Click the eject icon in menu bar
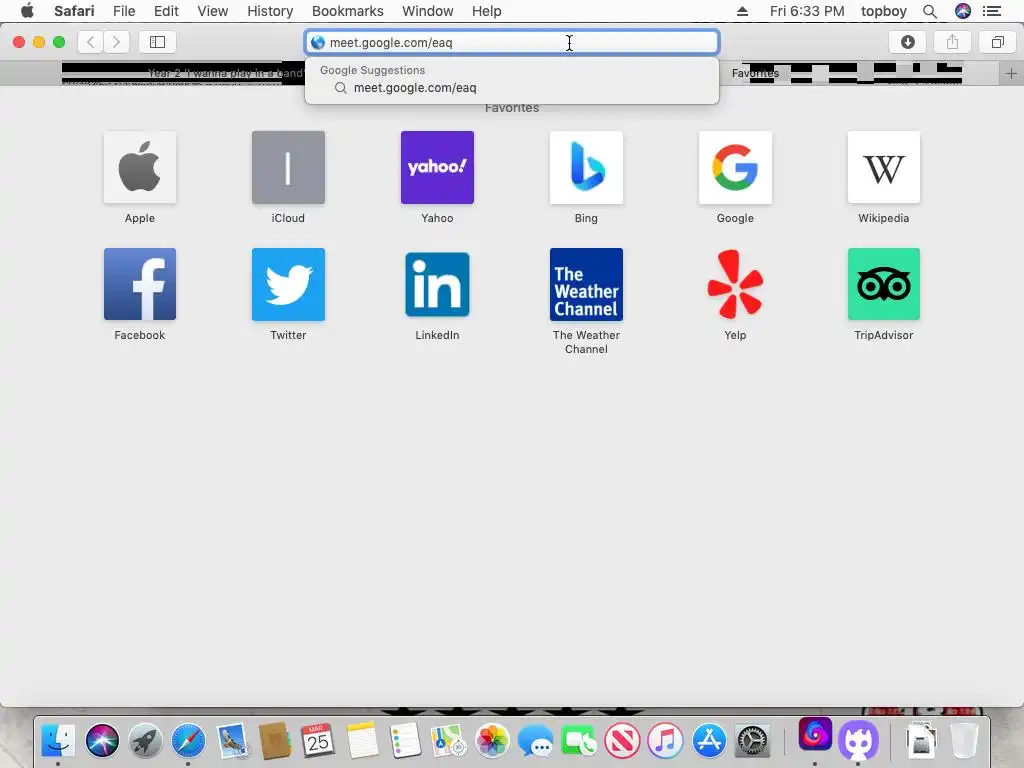This screenshot has width=1024, height=768. point(742,11)
